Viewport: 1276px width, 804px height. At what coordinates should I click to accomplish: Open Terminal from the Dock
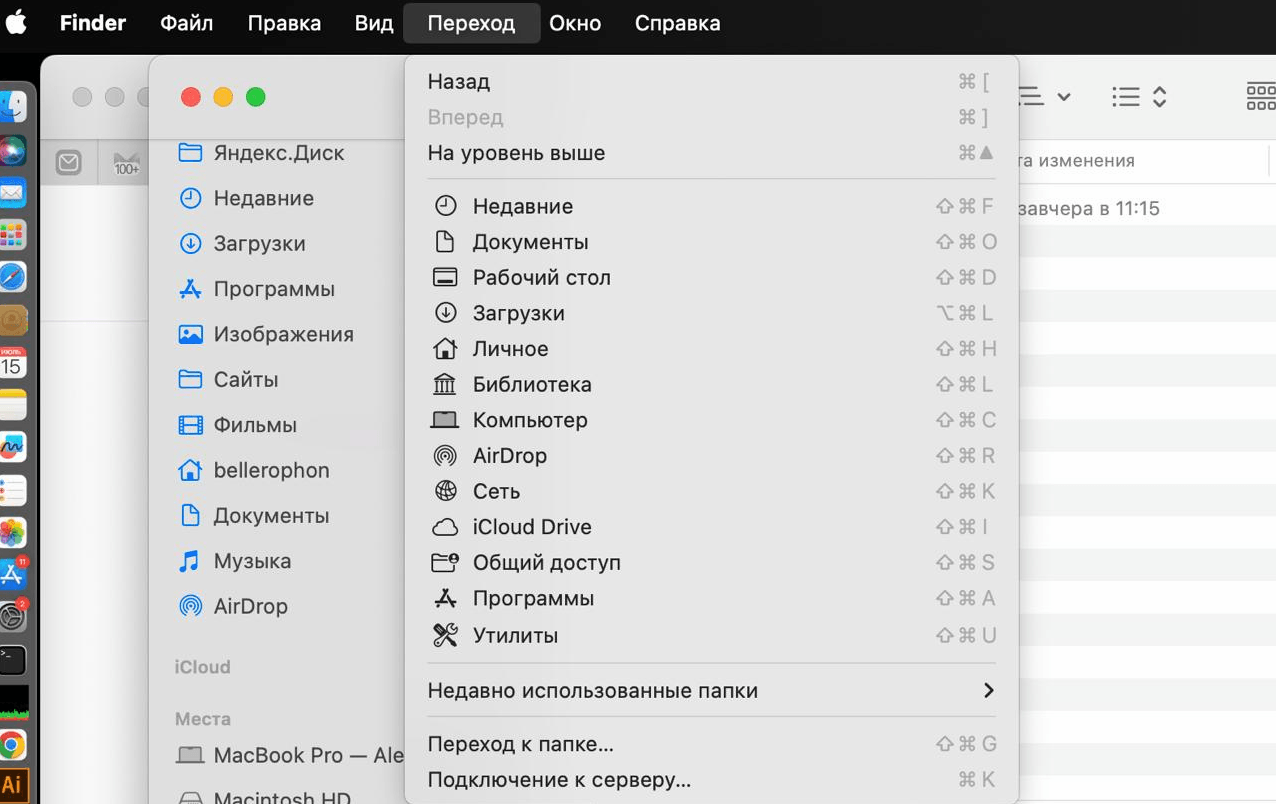point(13,659)
